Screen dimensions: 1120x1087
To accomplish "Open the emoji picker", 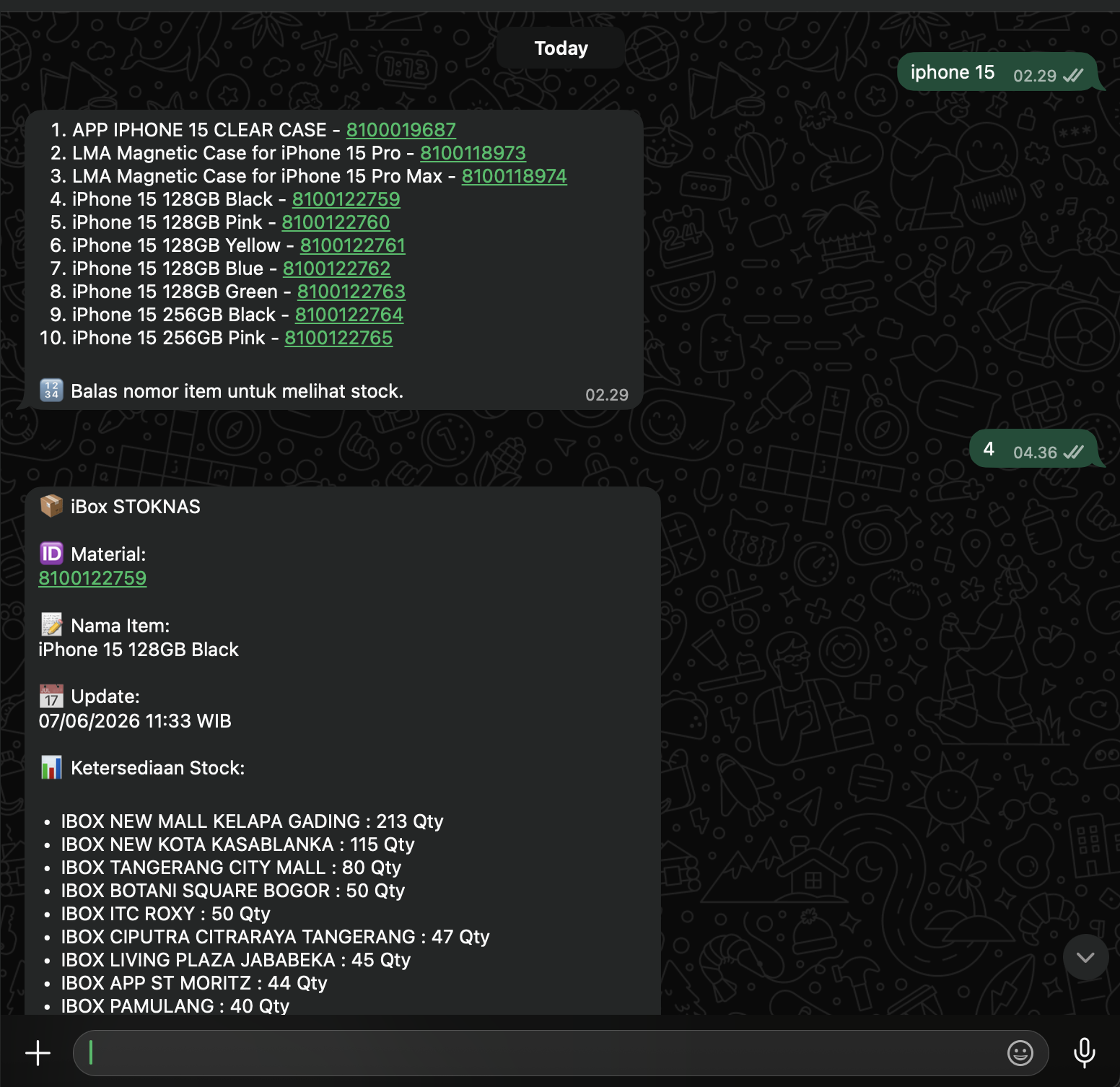I will click(x=1020, y=1053).
